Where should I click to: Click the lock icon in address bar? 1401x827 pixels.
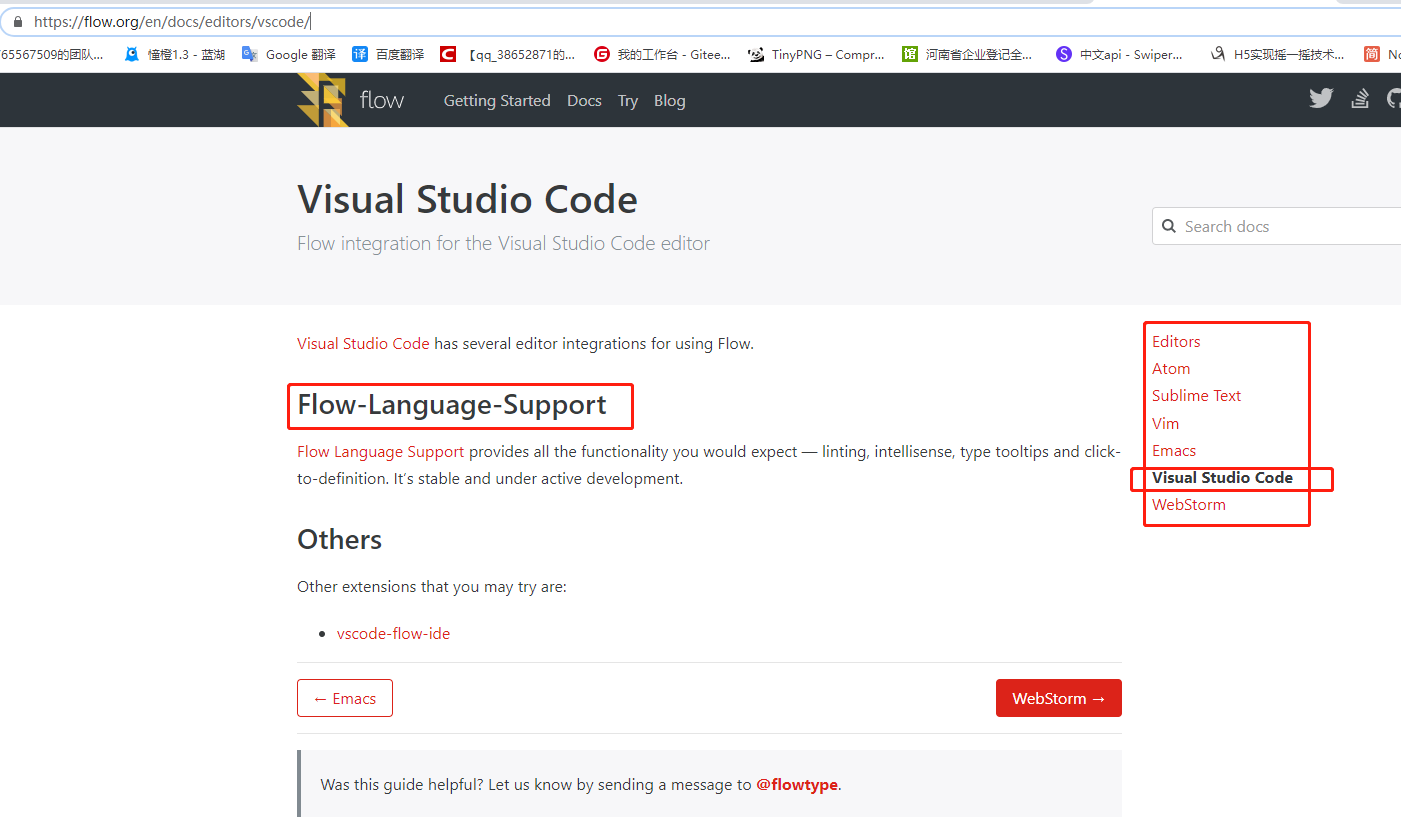click(x=17, y=21)
